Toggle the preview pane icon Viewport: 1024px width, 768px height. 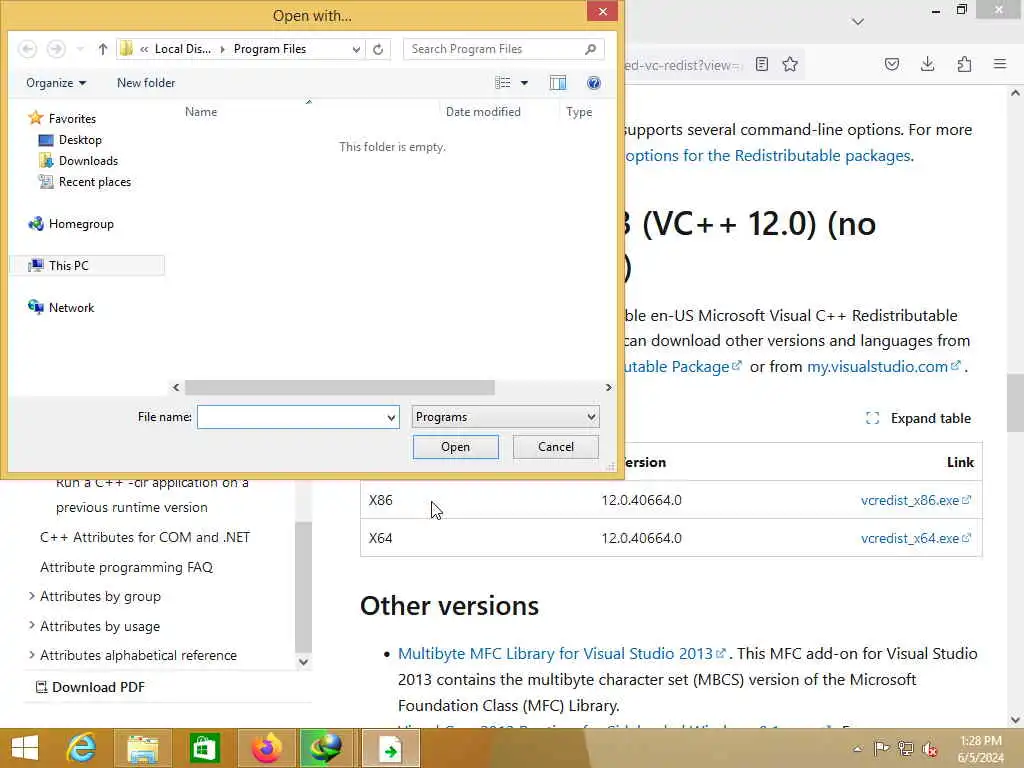[x=558, y=83]
